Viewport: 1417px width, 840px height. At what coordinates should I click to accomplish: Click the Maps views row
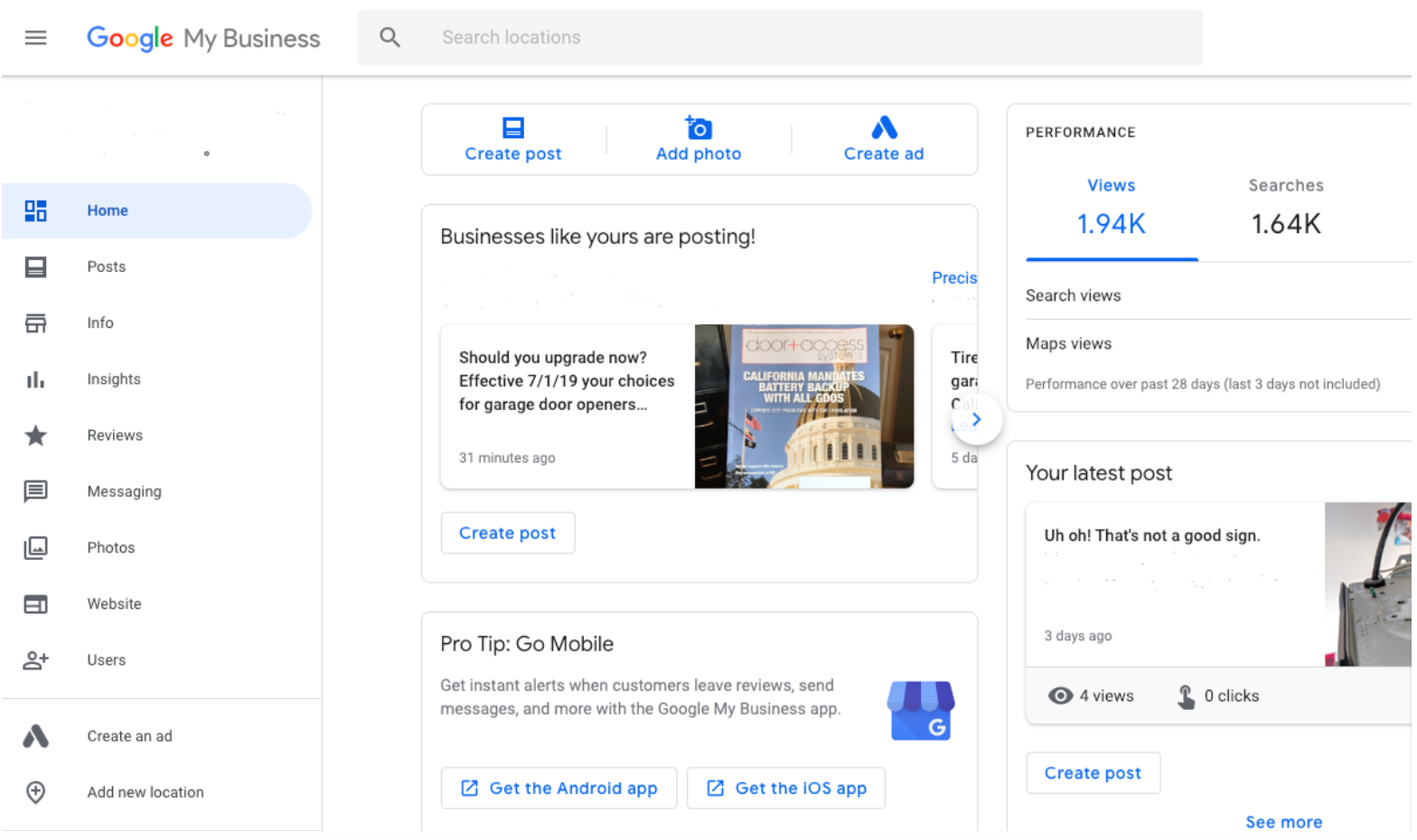point(1218,343)
